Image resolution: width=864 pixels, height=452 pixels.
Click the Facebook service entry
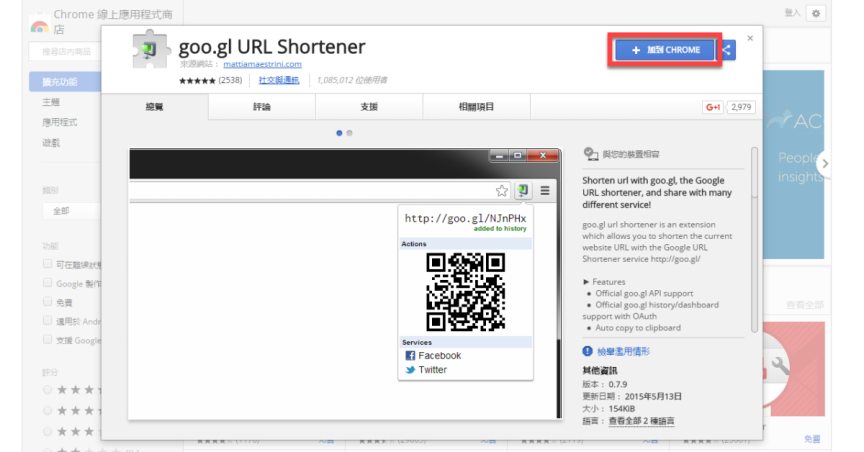click(433, 356)
